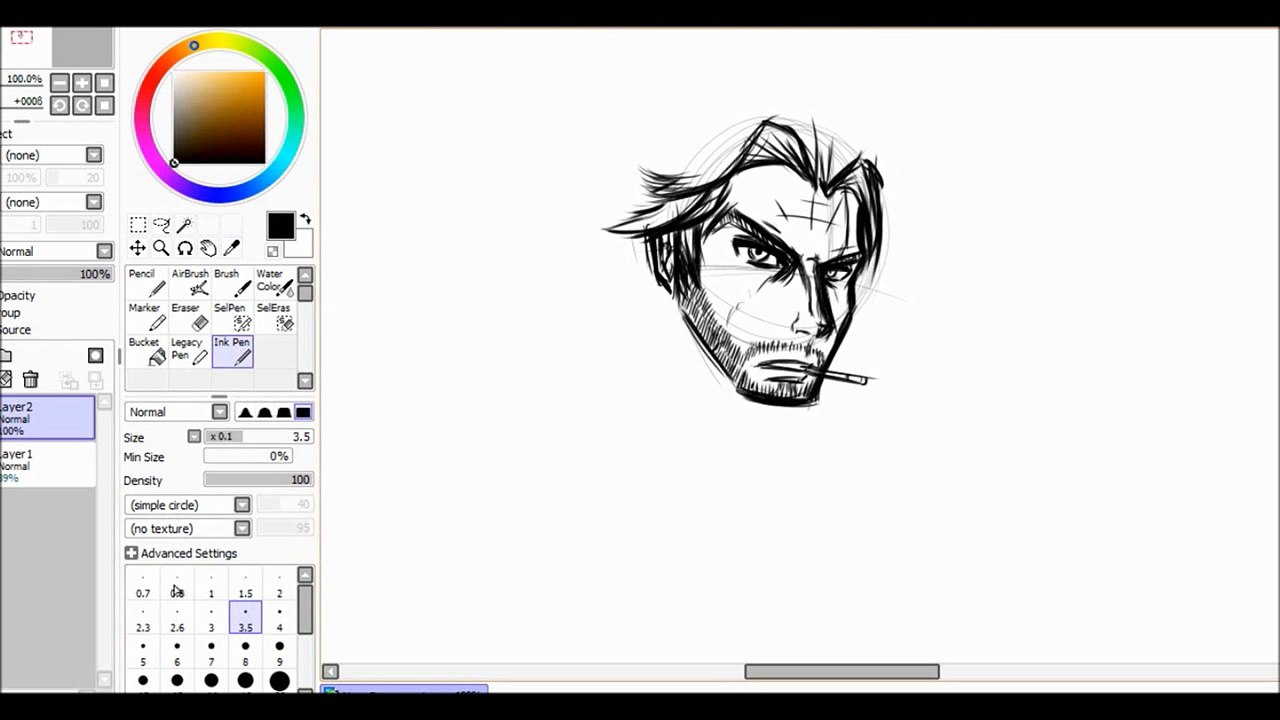Select the SelEras selection eraser tool
The height and width of the screenshot is (720, 1280).
[x=274, y=317]
